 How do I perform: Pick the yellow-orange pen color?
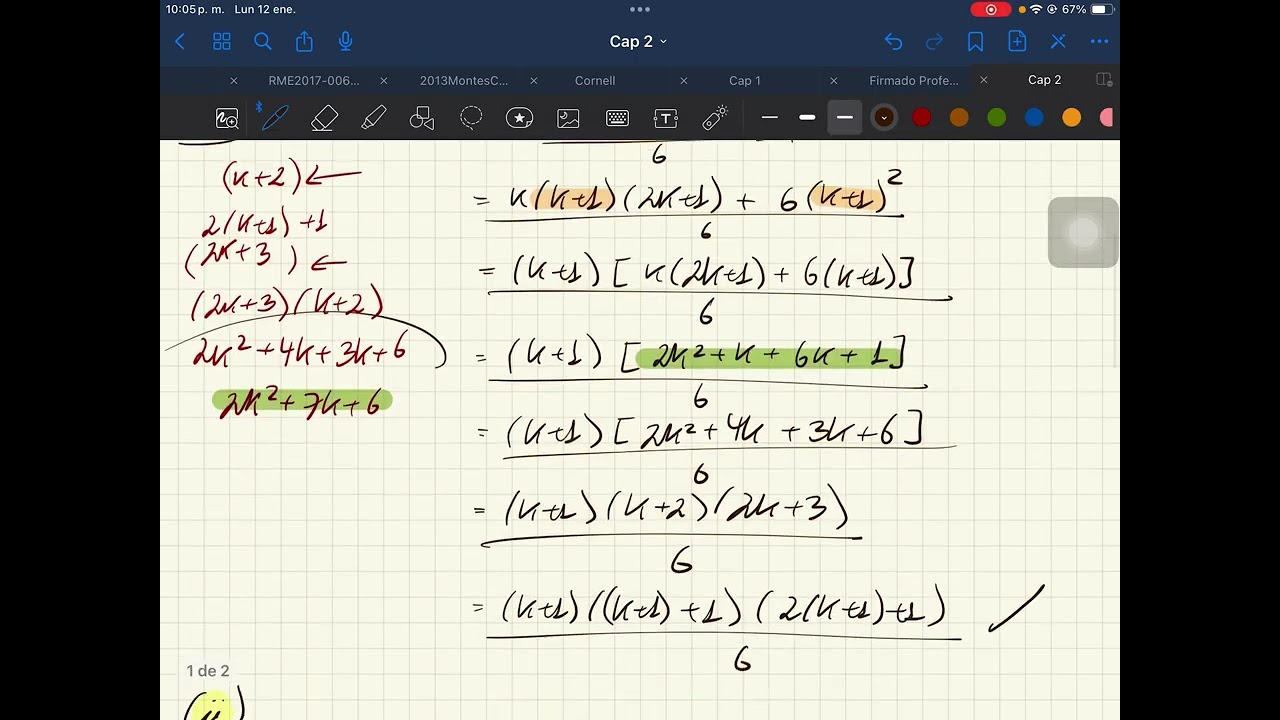coord(1072,118)
